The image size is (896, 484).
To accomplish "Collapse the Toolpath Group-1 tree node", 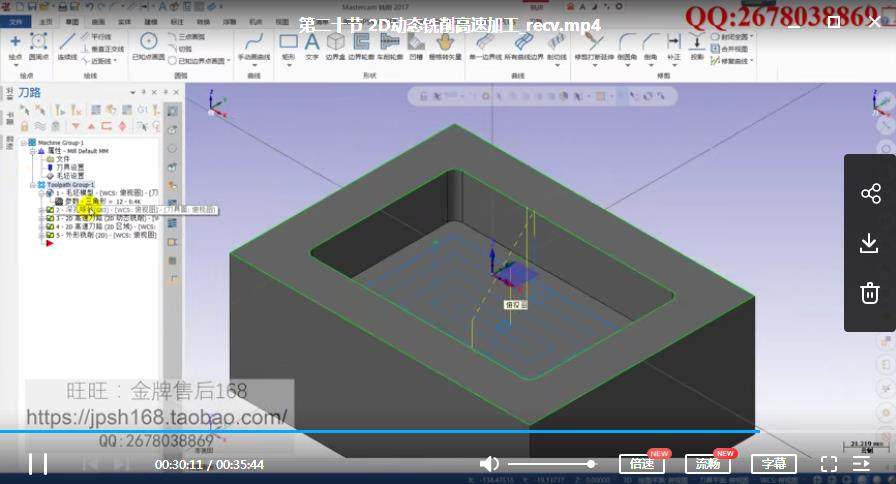I will [33, 185].
